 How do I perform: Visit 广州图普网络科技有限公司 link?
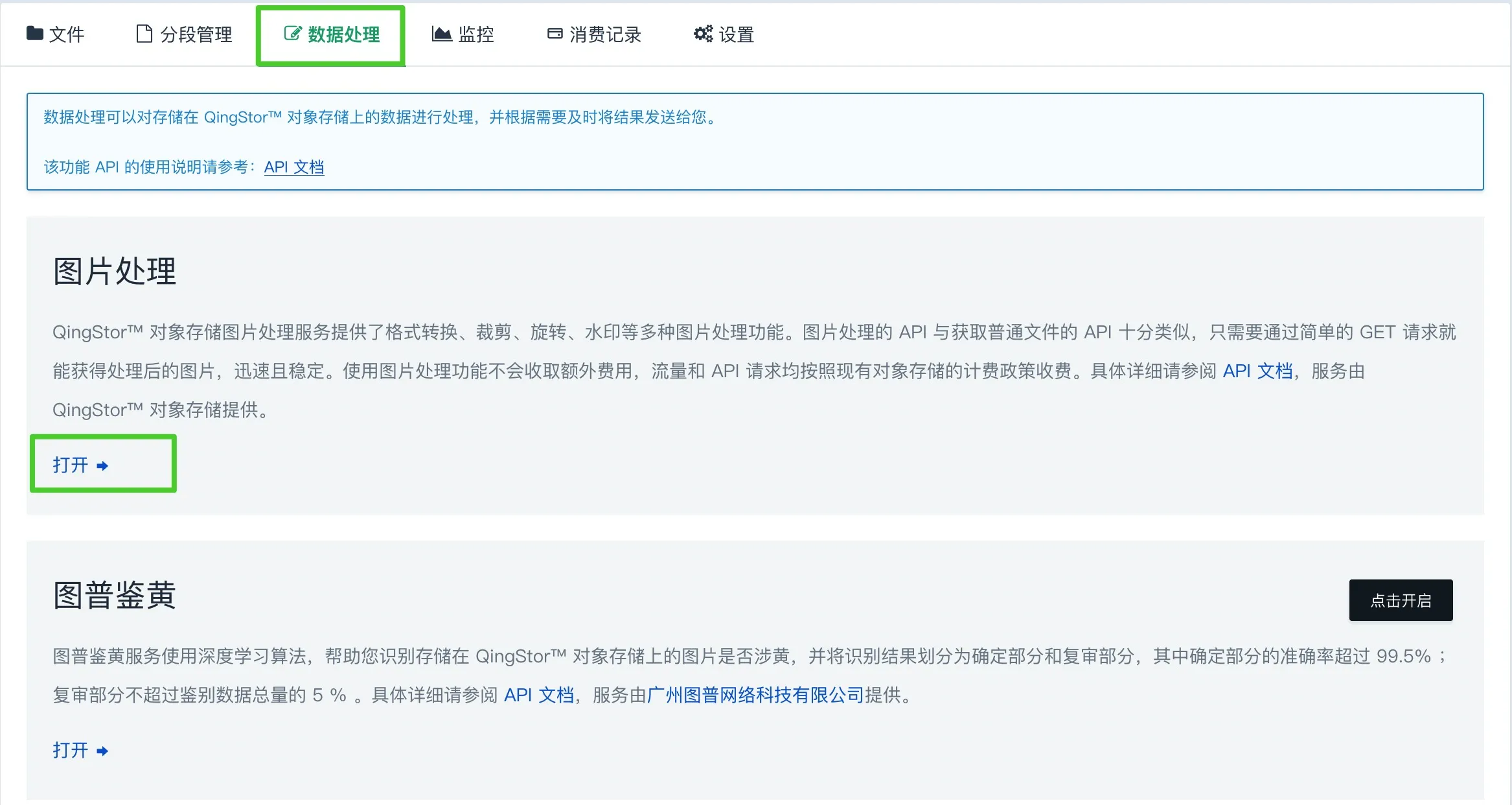pos(755,695)
